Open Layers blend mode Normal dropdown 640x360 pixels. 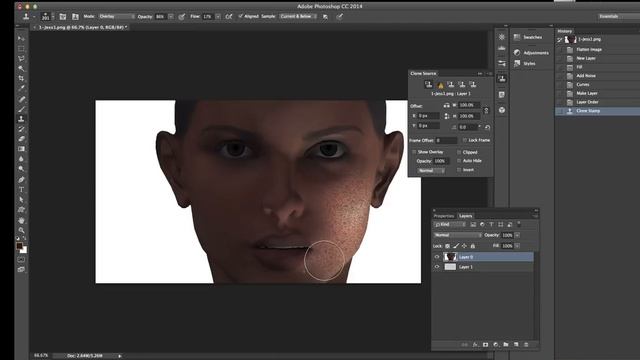point(458,235)
